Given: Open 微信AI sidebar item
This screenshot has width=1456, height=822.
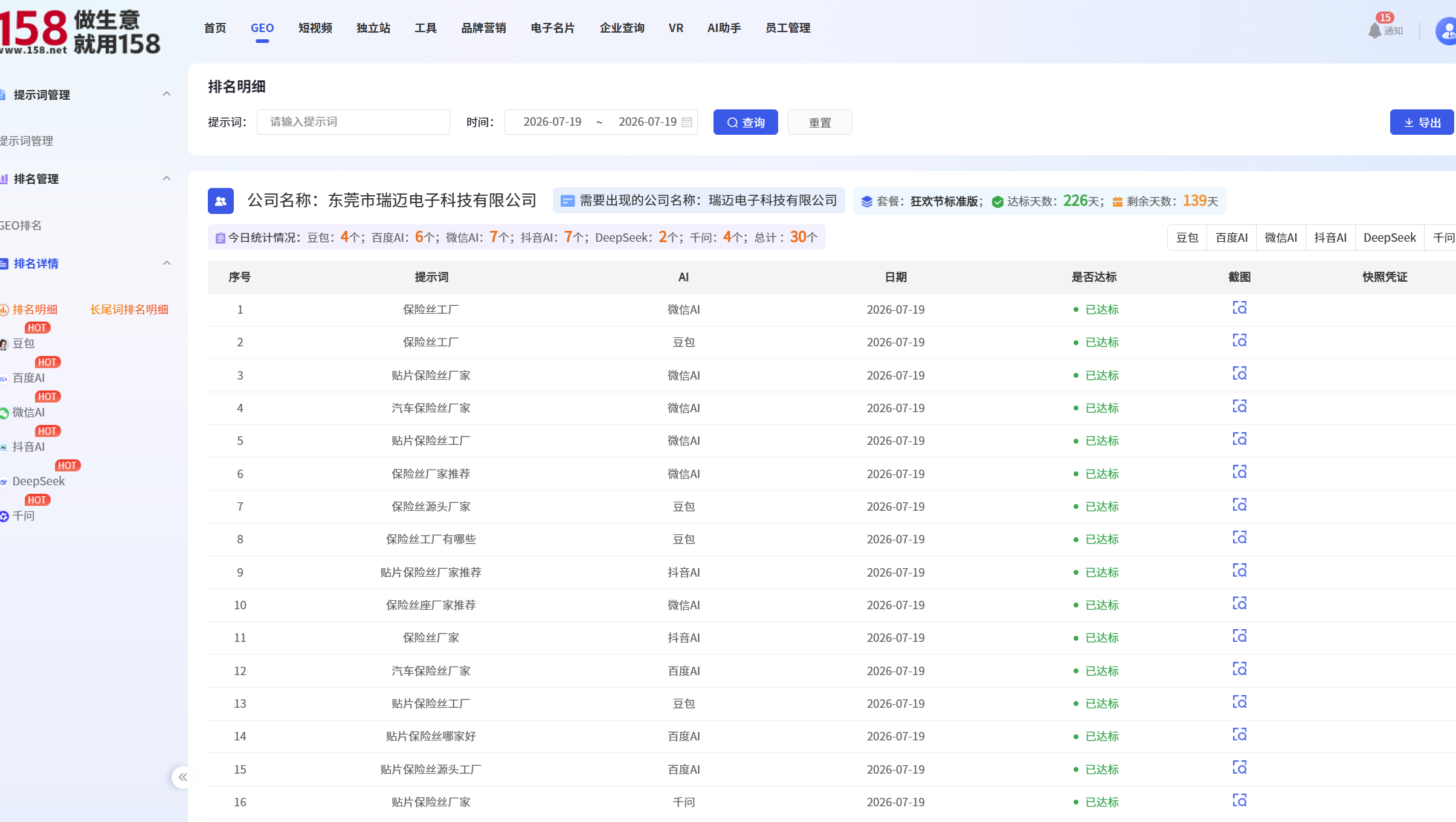Looking at the screenshot, I should (x=28, y=412).
